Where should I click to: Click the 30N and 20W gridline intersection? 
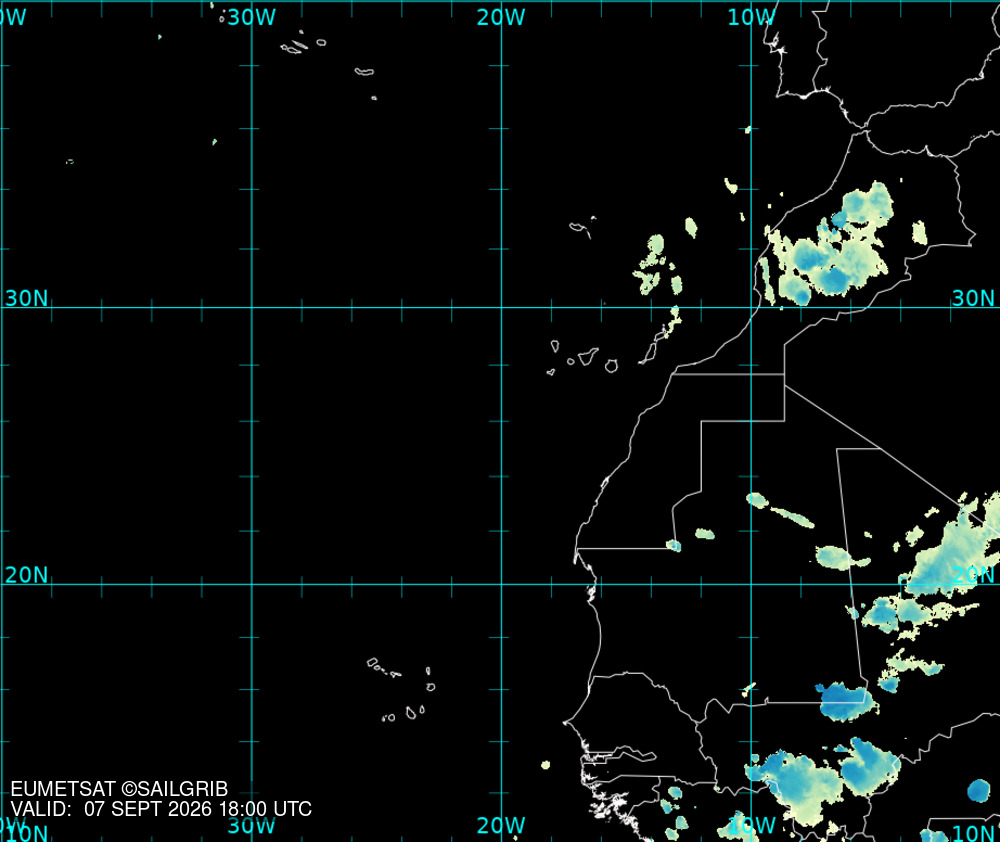pos(501,307)
